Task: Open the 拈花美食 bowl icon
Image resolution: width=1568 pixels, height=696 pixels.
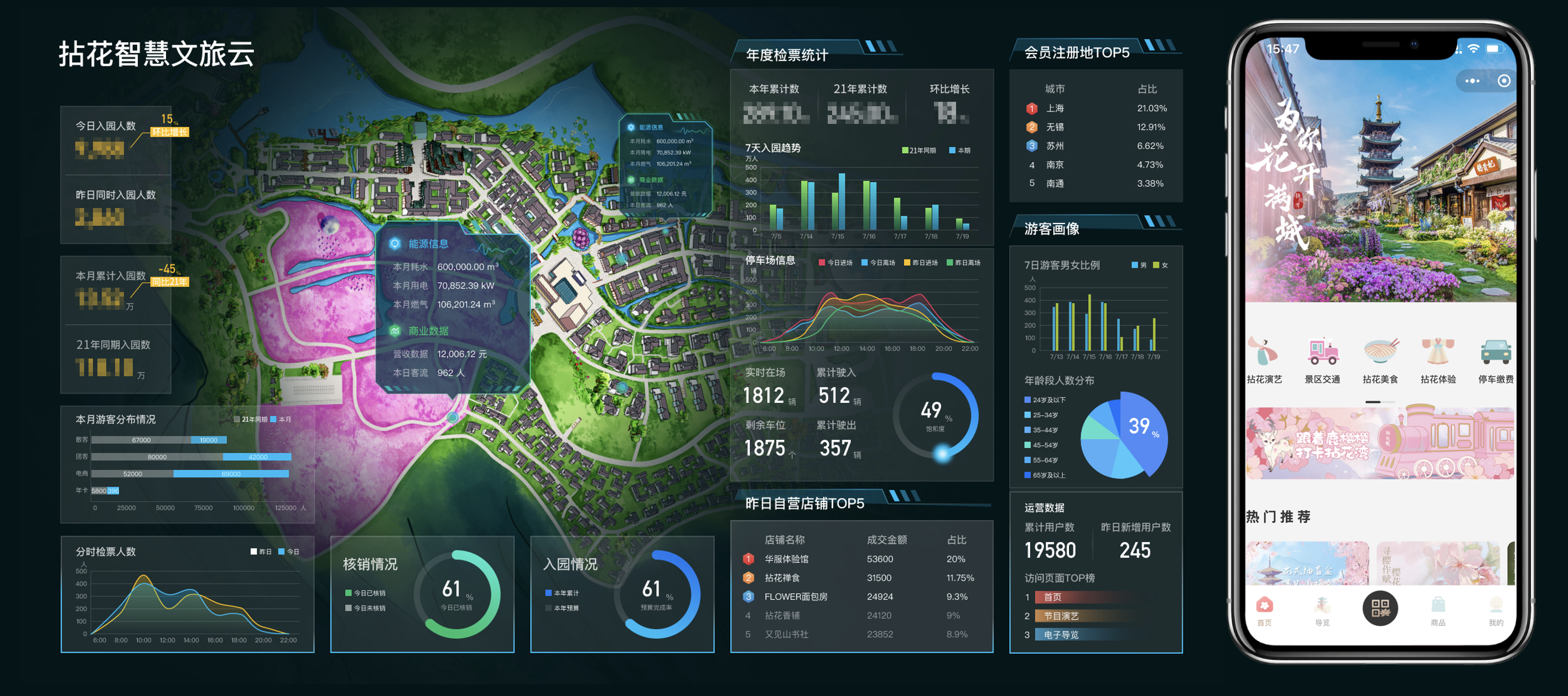Action: 1380,352
